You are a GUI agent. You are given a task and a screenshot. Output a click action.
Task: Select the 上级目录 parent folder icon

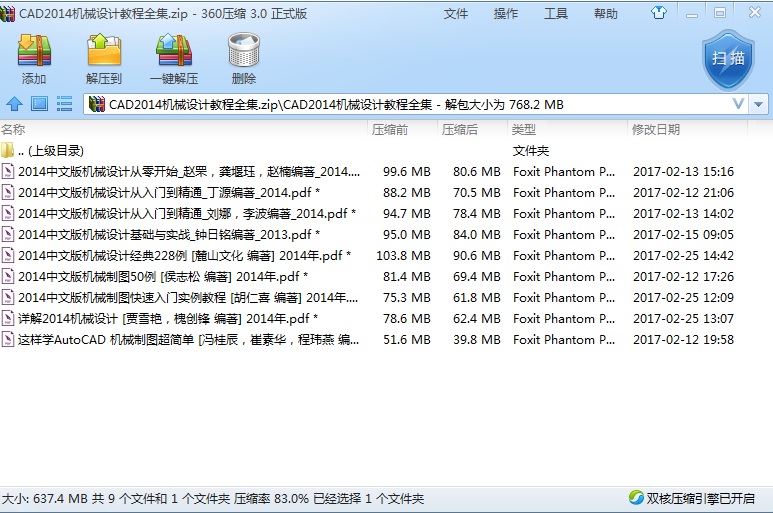[x=7, y=150]
